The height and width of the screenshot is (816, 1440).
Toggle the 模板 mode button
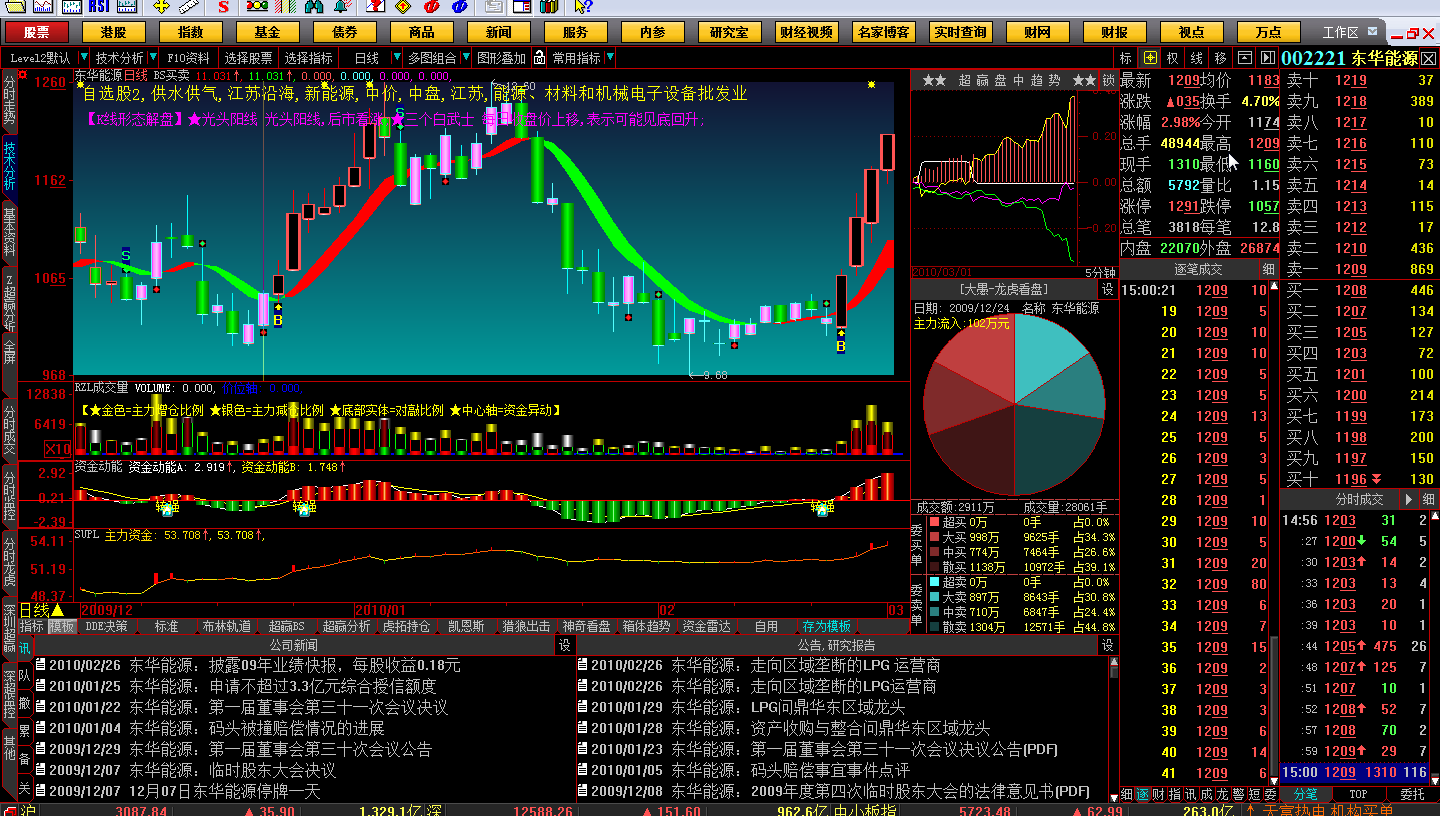pyautogui.click(x=62, y=627)
